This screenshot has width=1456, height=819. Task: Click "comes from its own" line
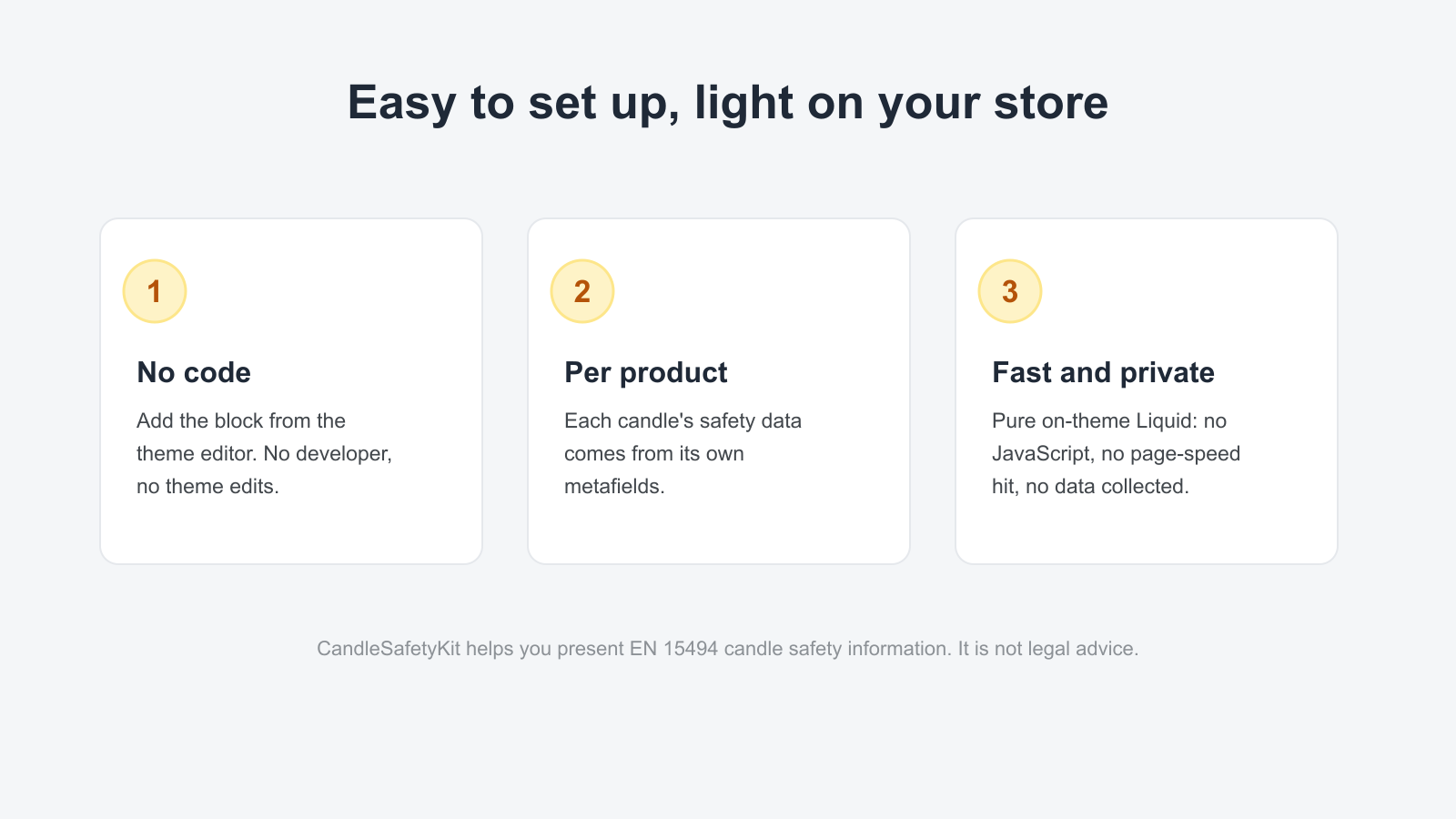click(654, 453)
